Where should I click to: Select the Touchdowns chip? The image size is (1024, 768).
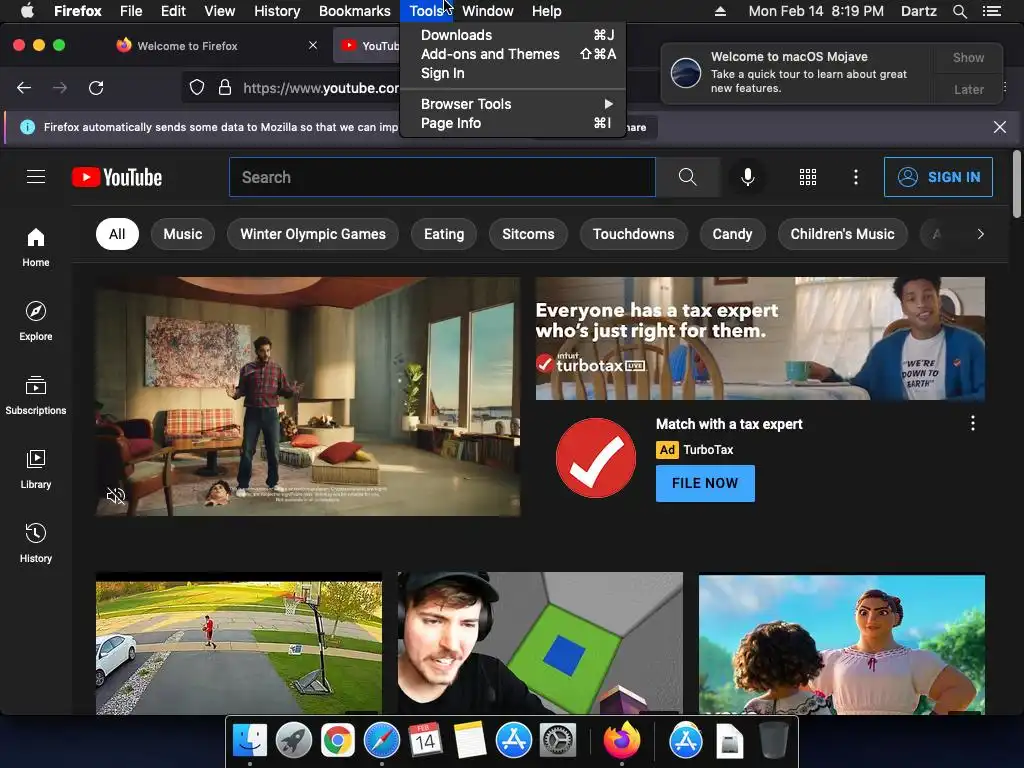633,234
